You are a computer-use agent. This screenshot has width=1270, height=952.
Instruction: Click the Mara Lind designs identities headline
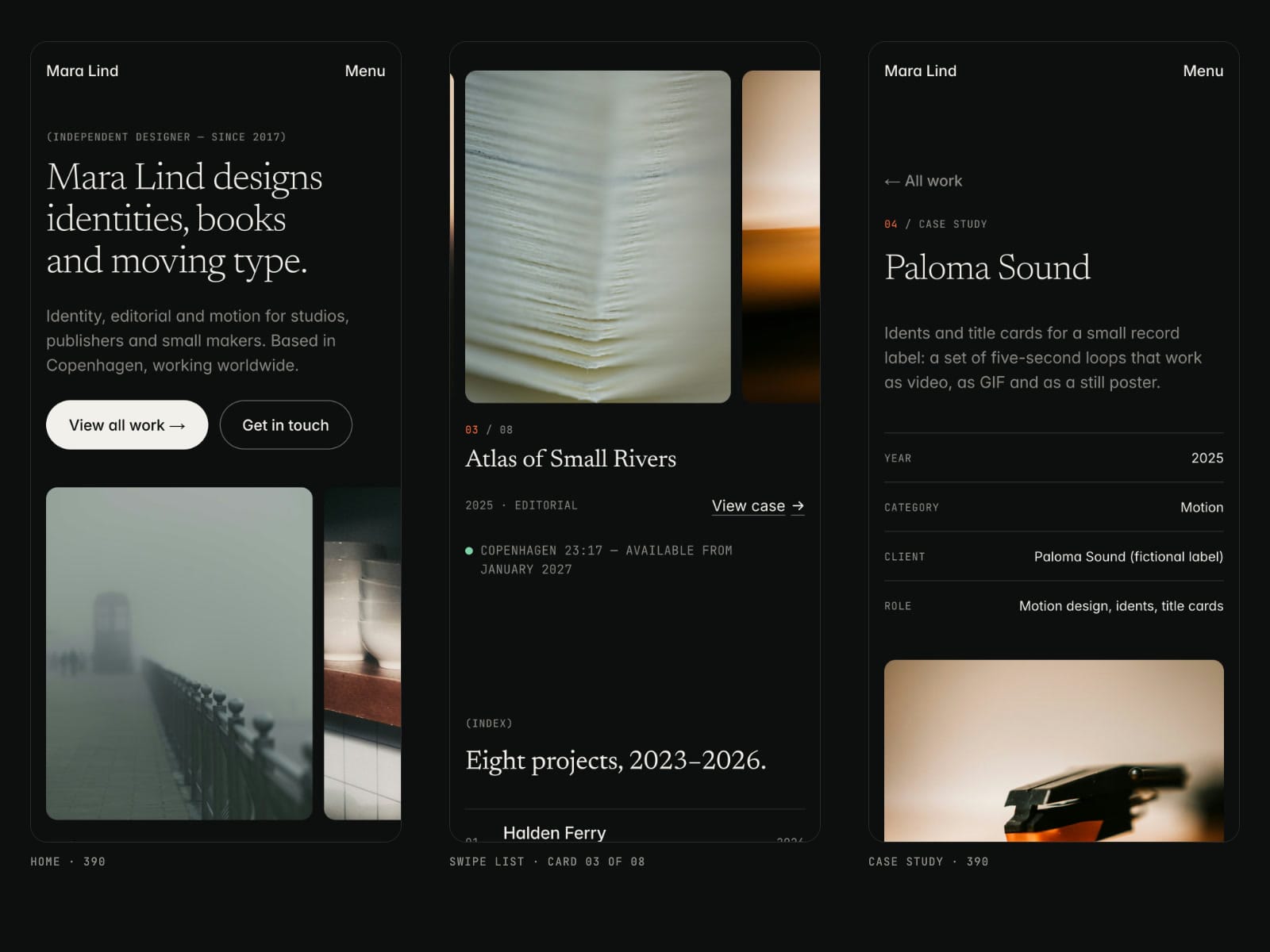184,219
